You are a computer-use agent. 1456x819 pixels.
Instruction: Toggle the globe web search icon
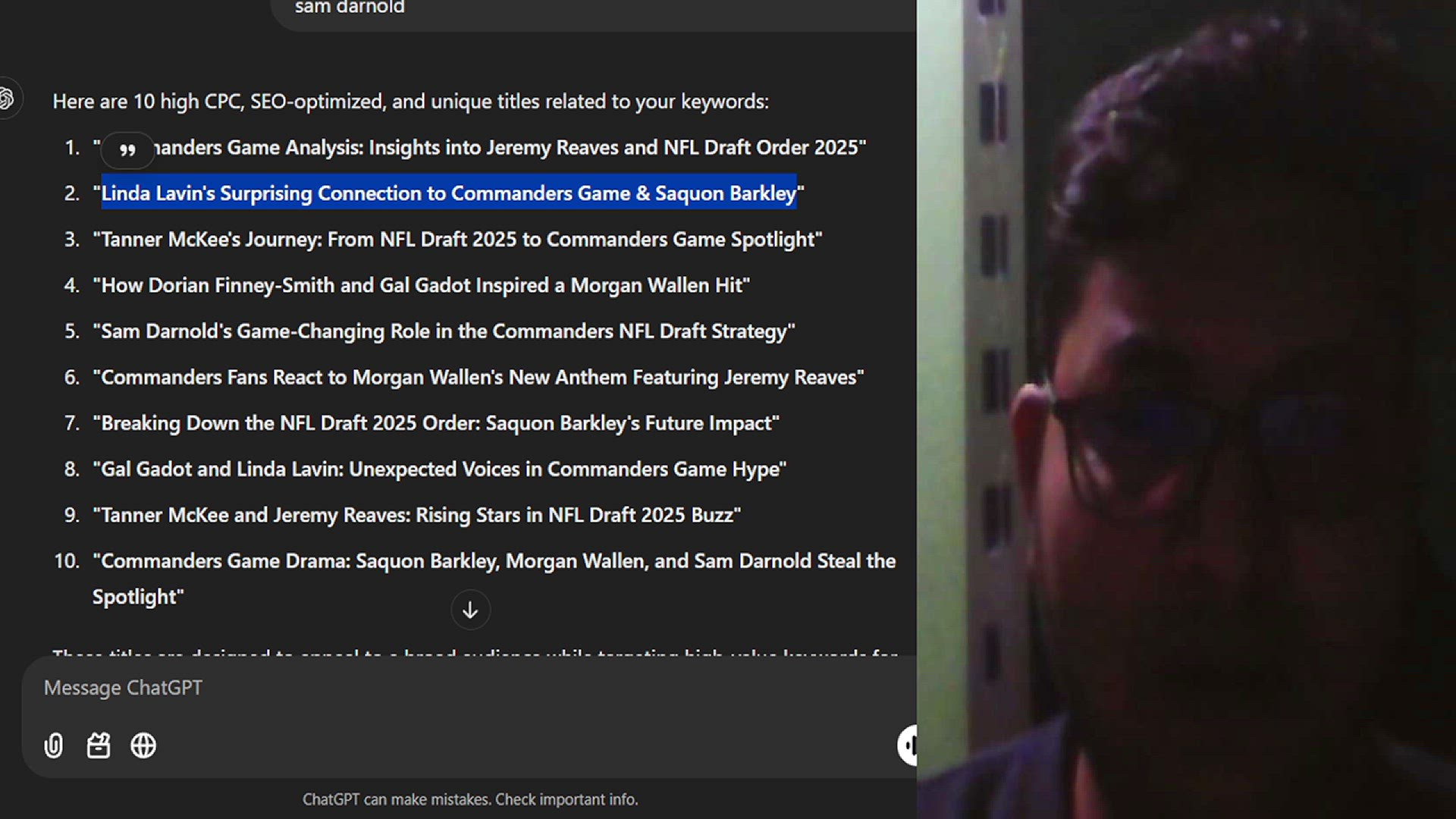click(143, 745)
